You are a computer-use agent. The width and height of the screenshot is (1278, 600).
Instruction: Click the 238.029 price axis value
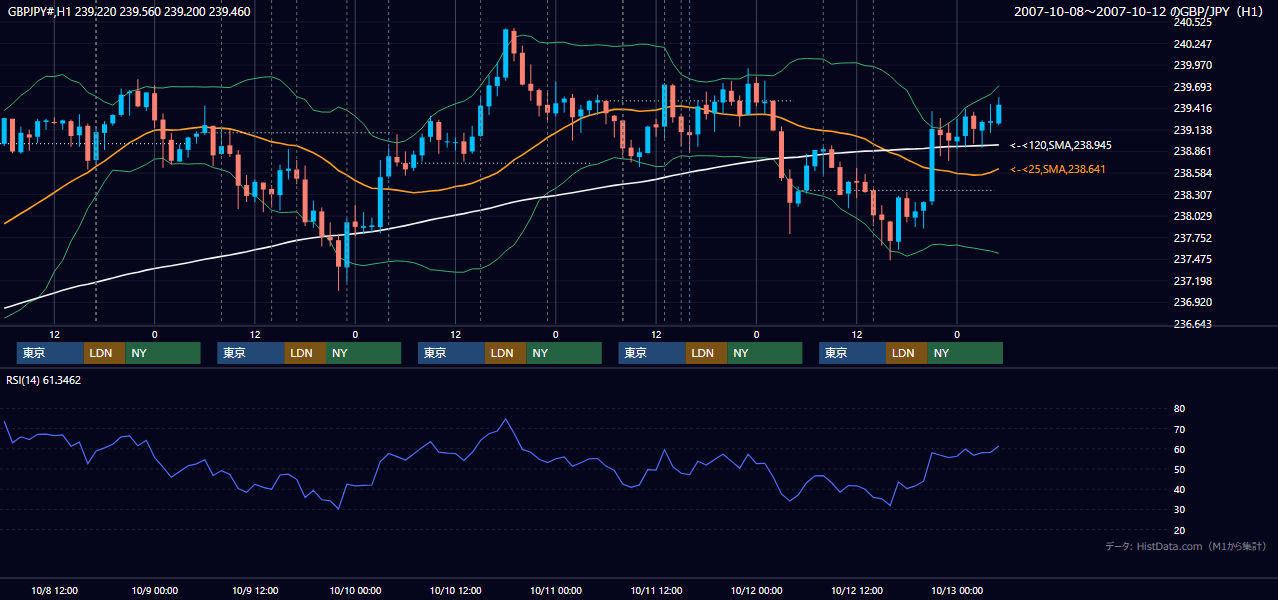point(1192,216)
